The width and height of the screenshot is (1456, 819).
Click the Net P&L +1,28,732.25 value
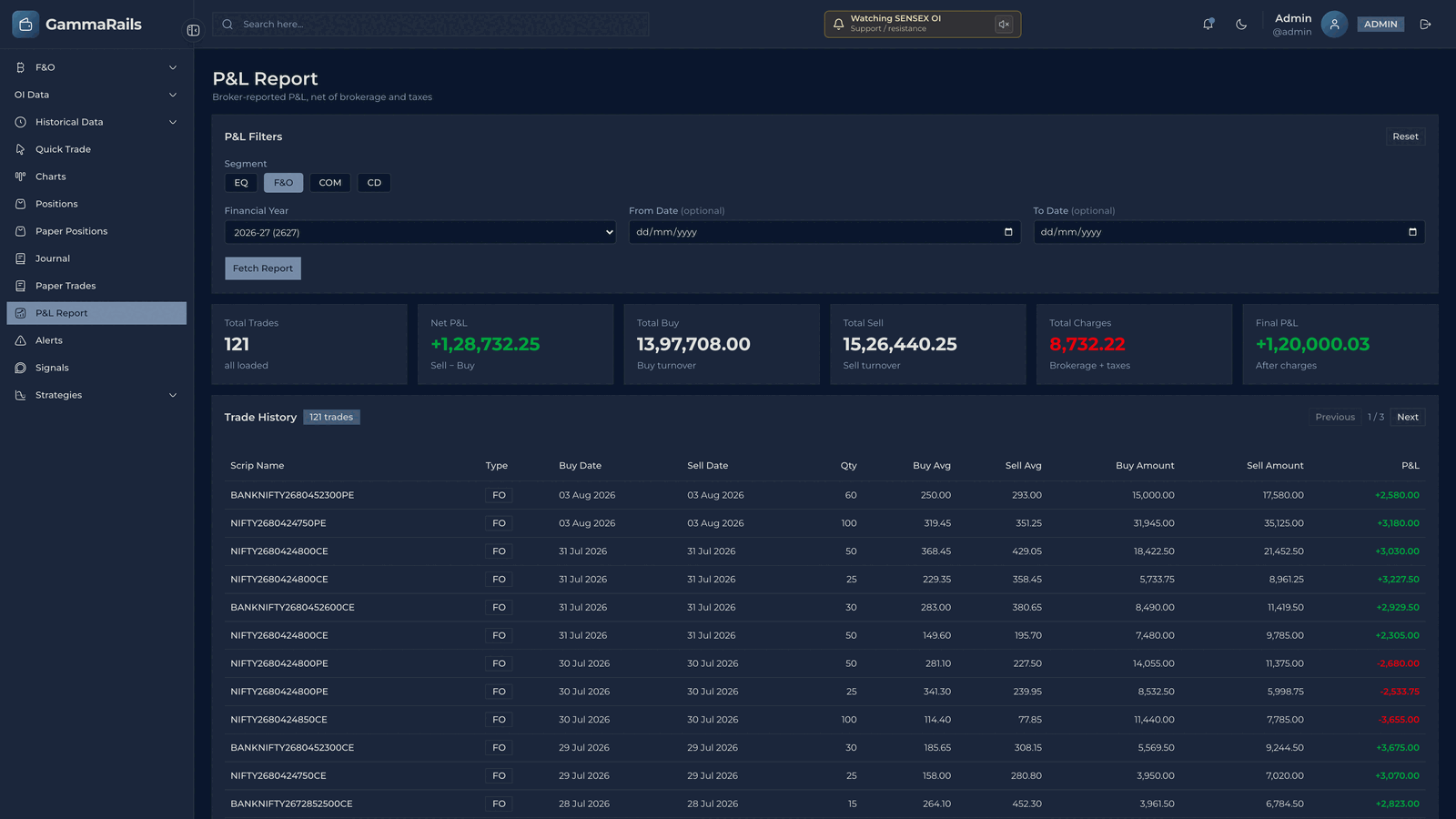tap(485, 344)
